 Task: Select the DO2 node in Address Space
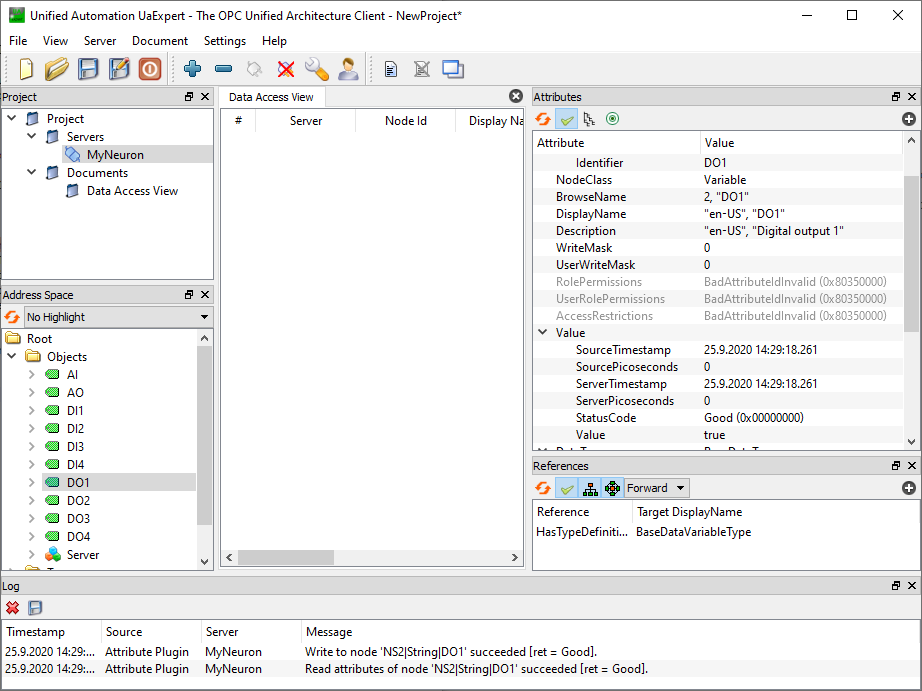pos(78,500)
